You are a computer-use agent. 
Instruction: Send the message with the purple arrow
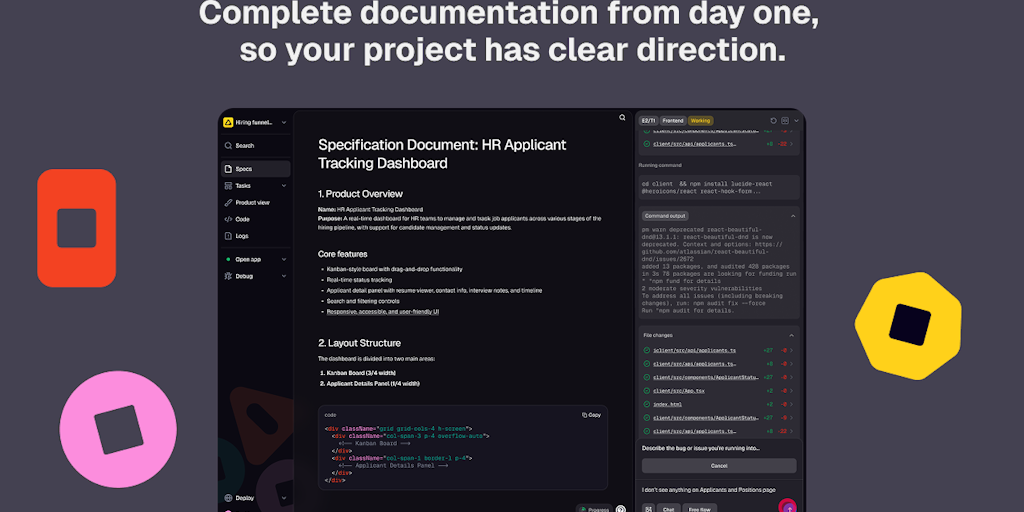(x=788, y=507)
